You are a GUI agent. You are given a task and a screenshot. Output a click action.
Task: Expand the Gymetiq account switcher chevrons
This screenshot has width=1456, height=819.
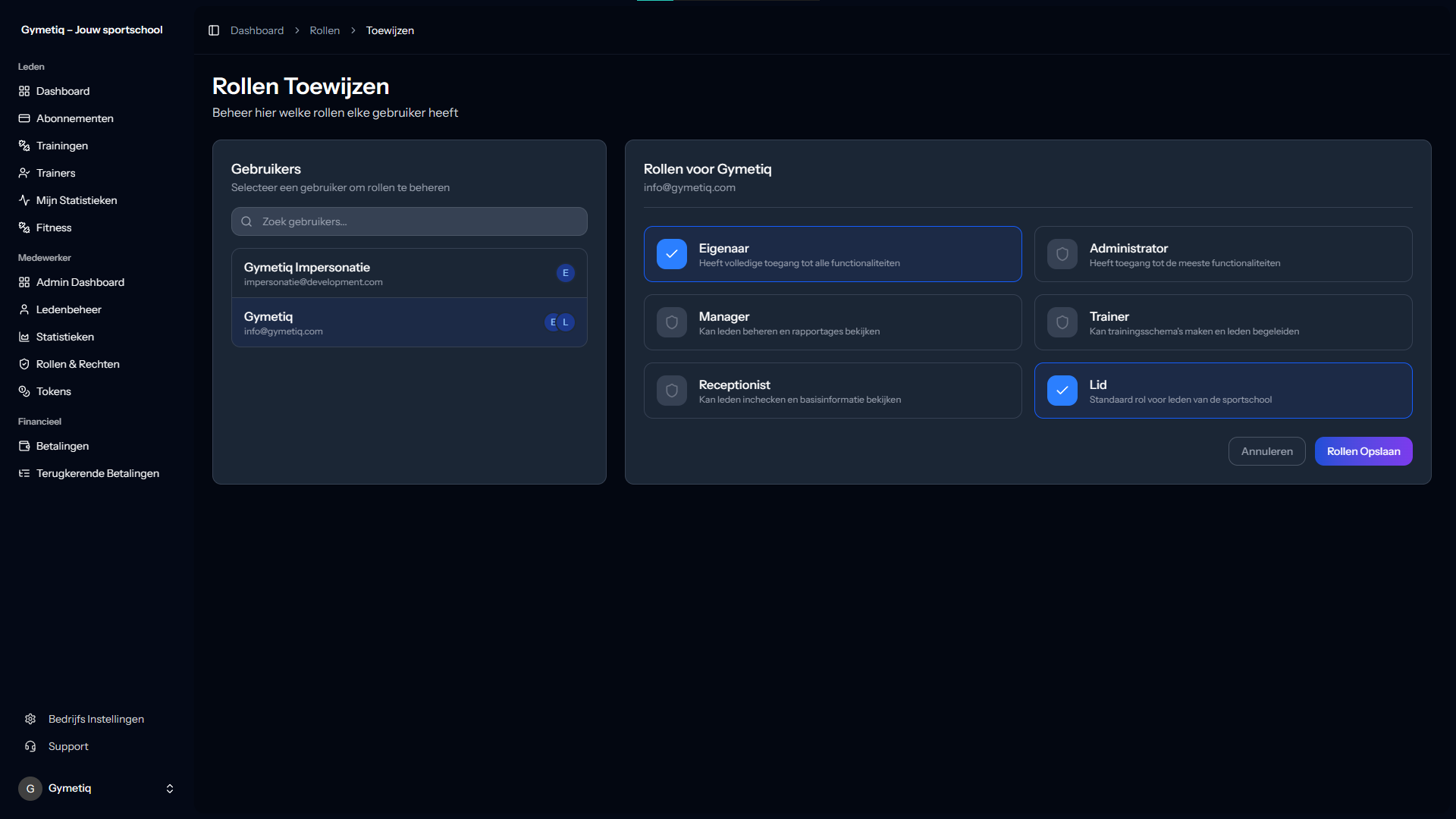[170, 789]
